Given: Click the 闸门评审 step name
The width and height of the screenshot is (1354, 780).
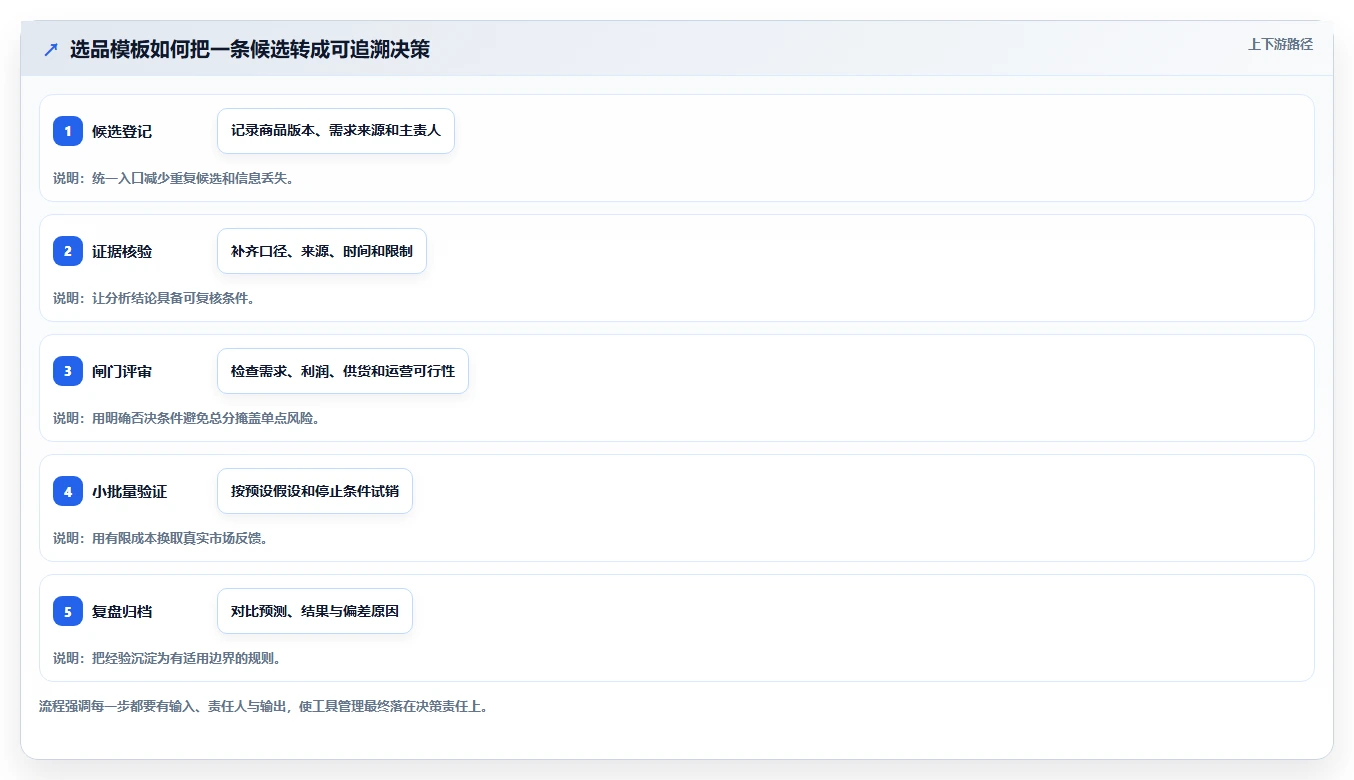Looking at the screenshot, I should click(122, 371).
